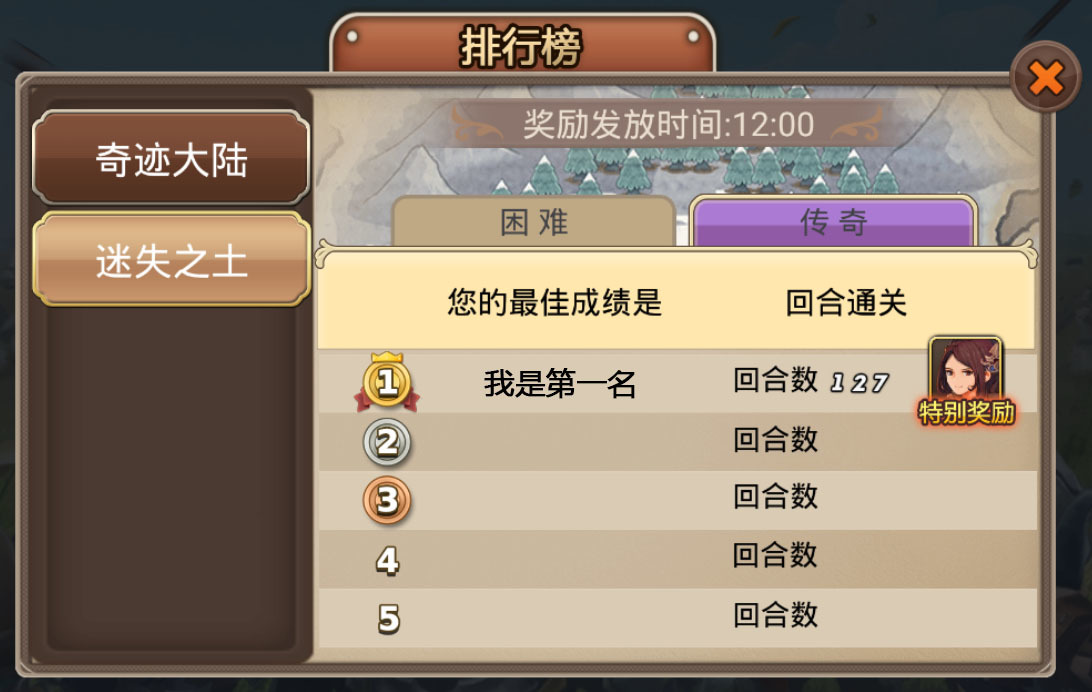Click 回合数 label in fourth-place row
Image resolution: width=1092 pixels, height=692 pixels.
click(775, 556)
